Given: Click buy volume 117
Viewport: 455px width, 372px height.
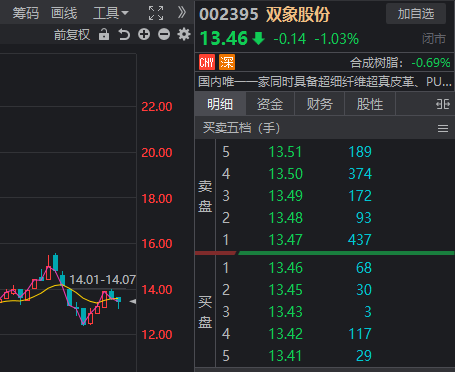Looking at the screenshot, I should pyautogui.click(x=360, y=334).
